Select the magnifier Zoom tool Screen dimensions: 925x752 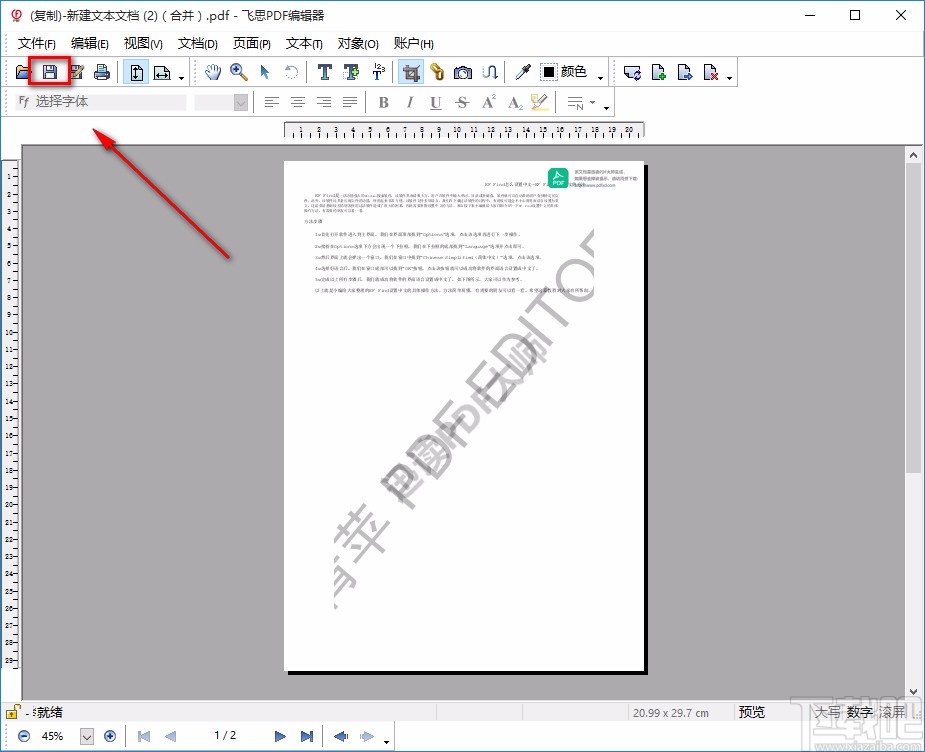239,71
